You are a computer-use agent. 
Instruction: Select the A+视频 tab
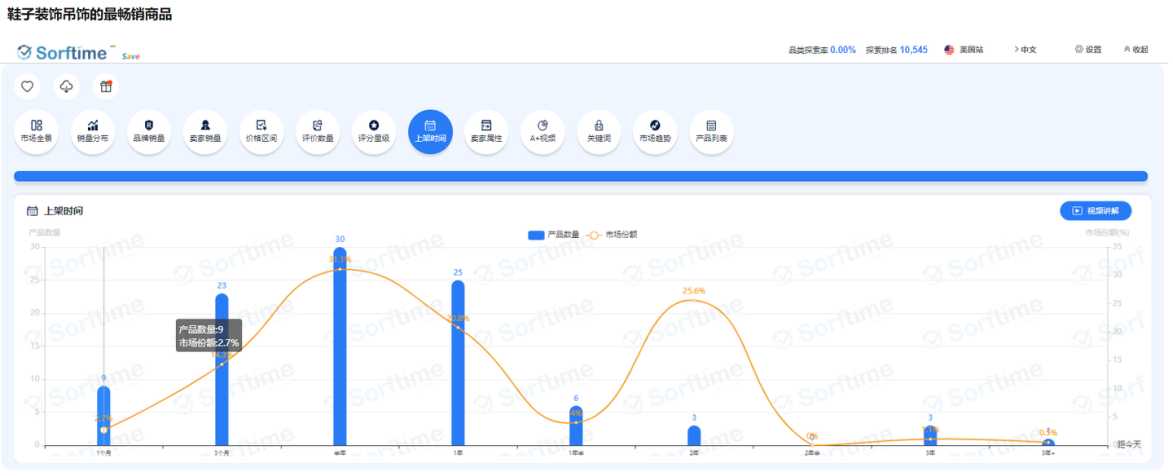[542, 132]
